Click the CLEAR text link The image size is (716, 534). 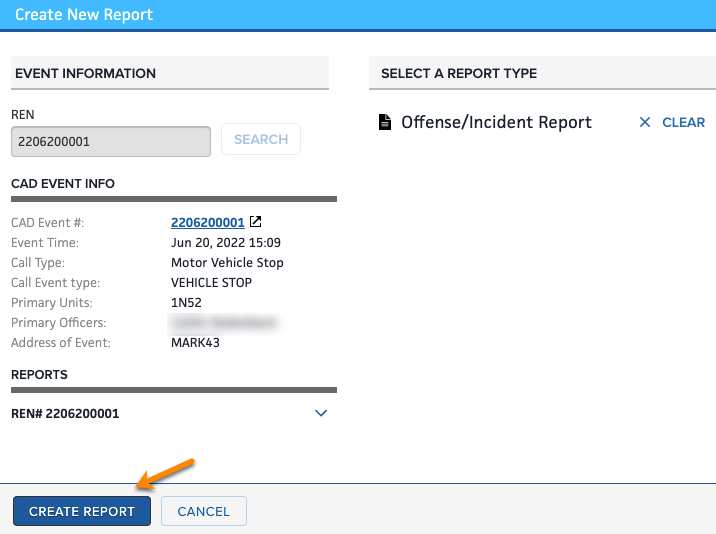pos(683,122)
